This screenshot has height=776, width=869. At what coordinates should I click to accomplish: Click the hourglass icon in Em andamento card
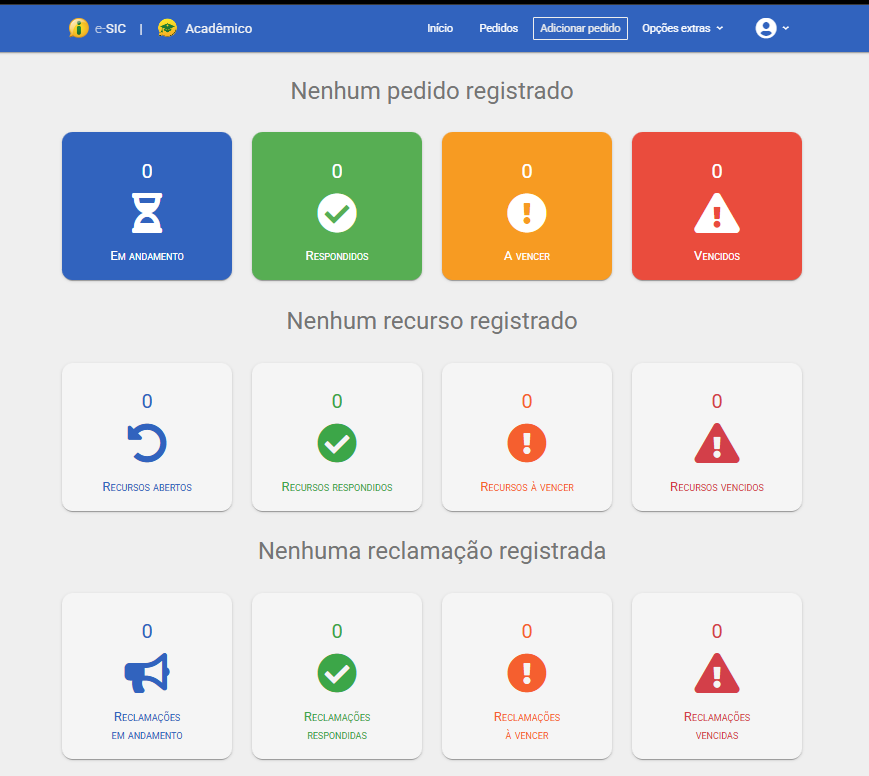tap(147, 212)
